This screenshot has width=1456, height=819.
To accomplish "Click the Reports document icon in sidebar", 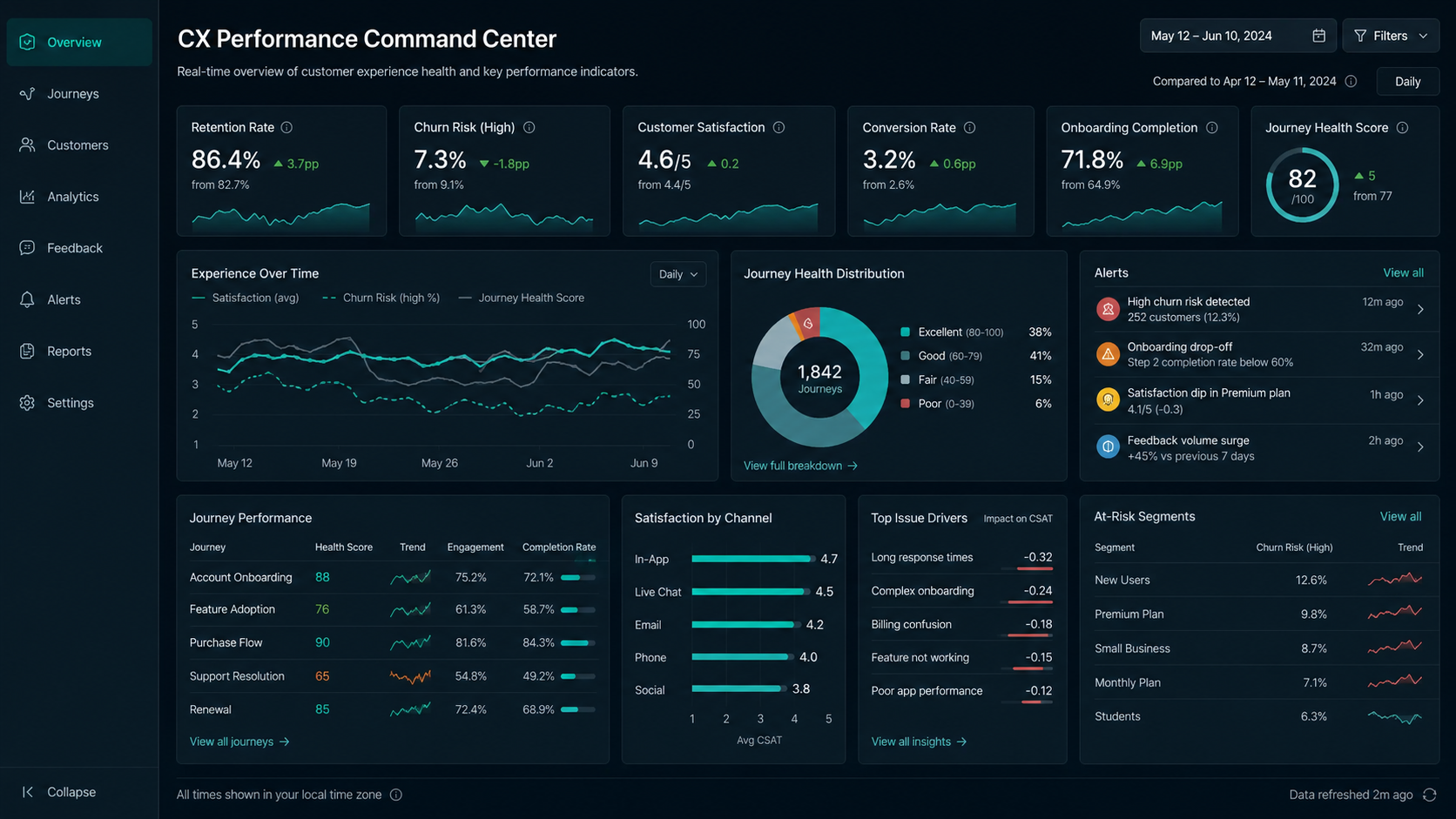I will [27, 351].
